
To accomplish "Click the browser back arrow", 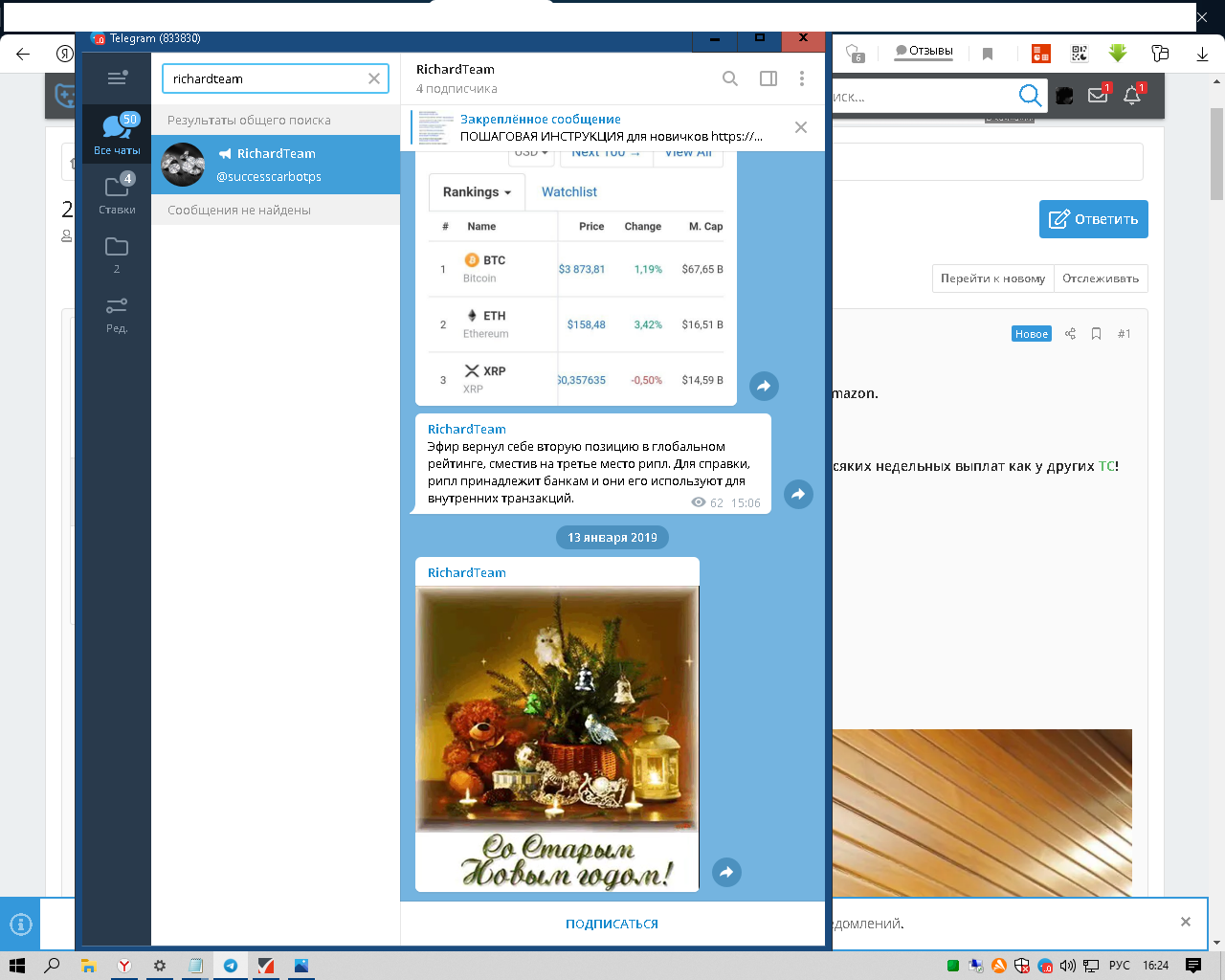I will tap(23, 54).
